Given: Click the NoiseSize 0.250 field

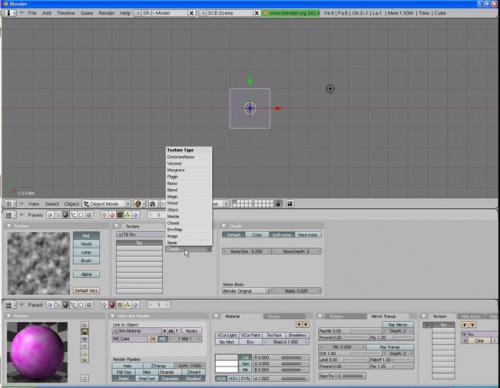Looking at the screenshot, I should click(246, 251).
